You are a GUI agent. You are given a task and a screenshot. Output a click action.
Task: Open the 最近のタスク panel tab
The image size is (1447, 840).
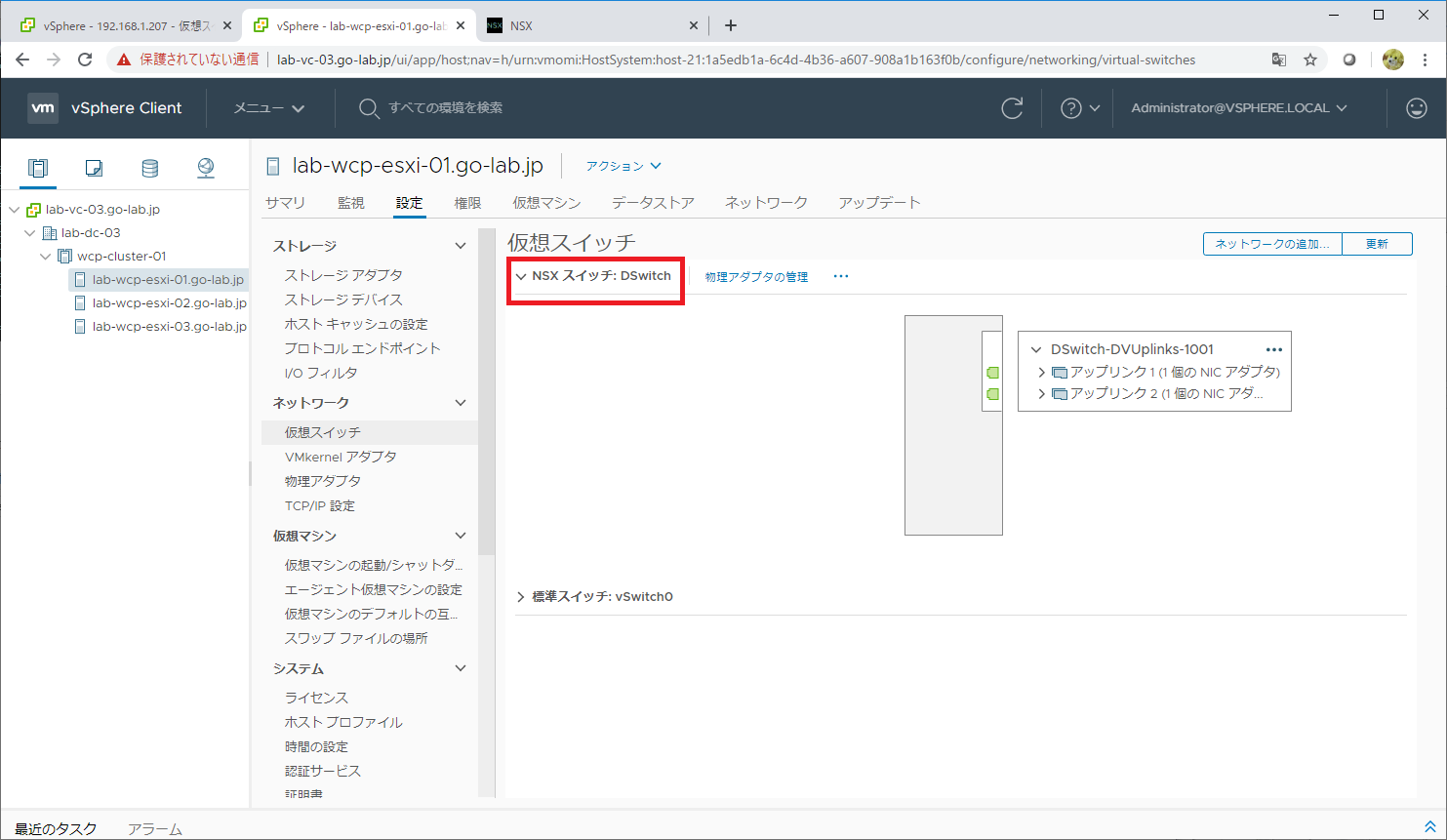point(56,829)
